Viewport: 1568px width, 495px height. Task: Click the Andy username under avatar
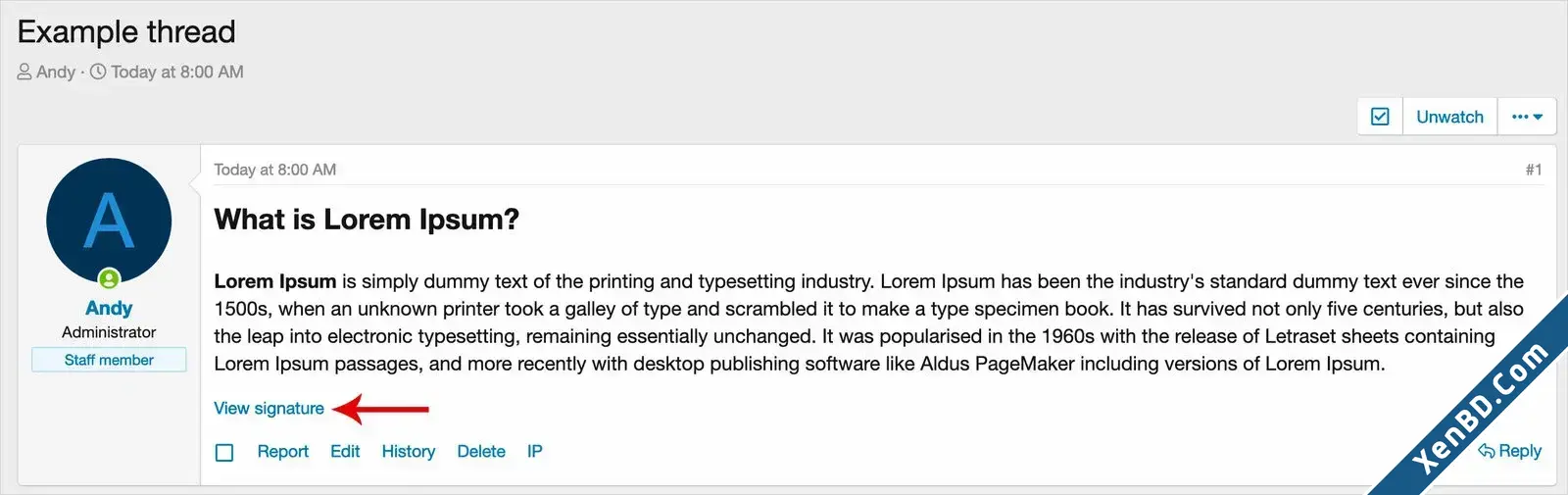(x=109, y=308)
